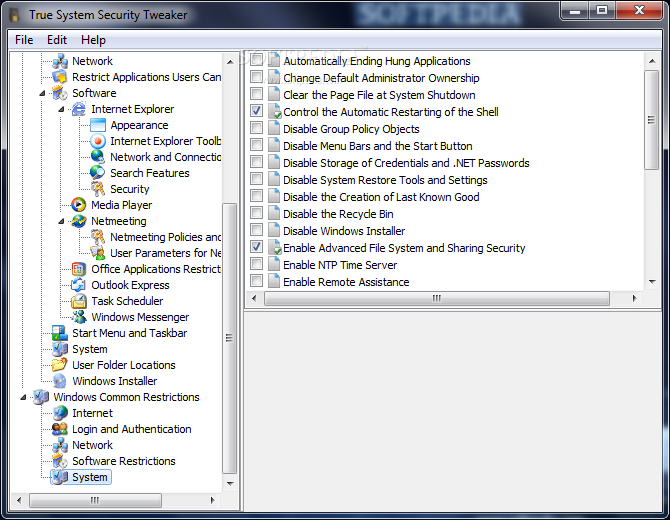This screenshot has height=520, width=670.
Task: Open the File menu
Action: 24,40
